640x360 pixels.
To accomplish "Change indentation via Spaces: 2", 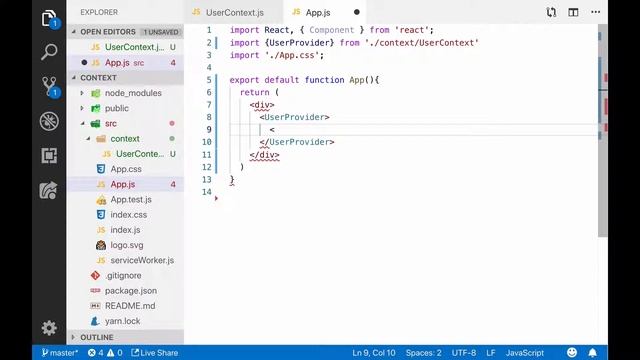I will click(423, 353).
